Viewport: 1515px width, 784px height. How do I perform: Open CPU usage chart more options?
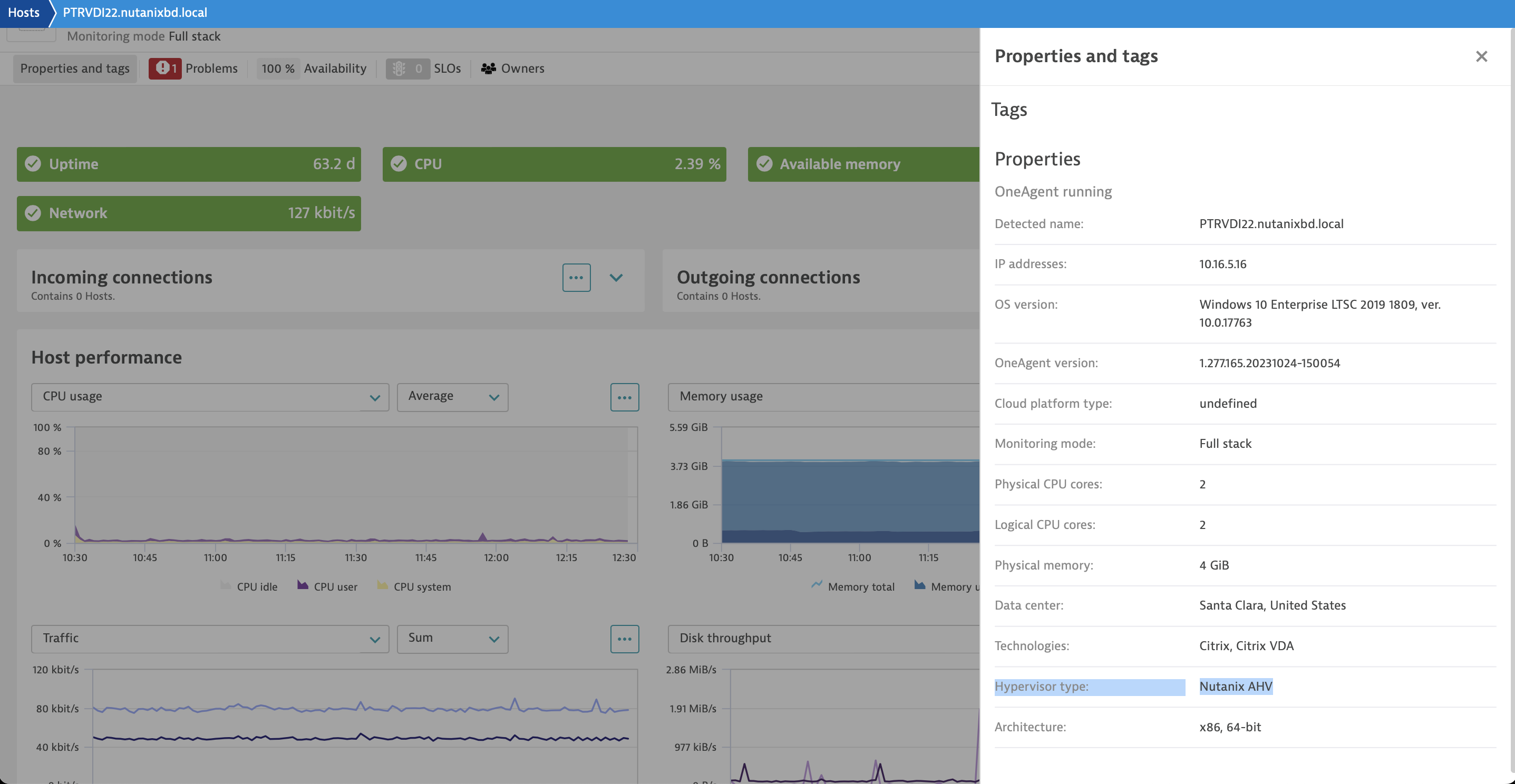625,397
